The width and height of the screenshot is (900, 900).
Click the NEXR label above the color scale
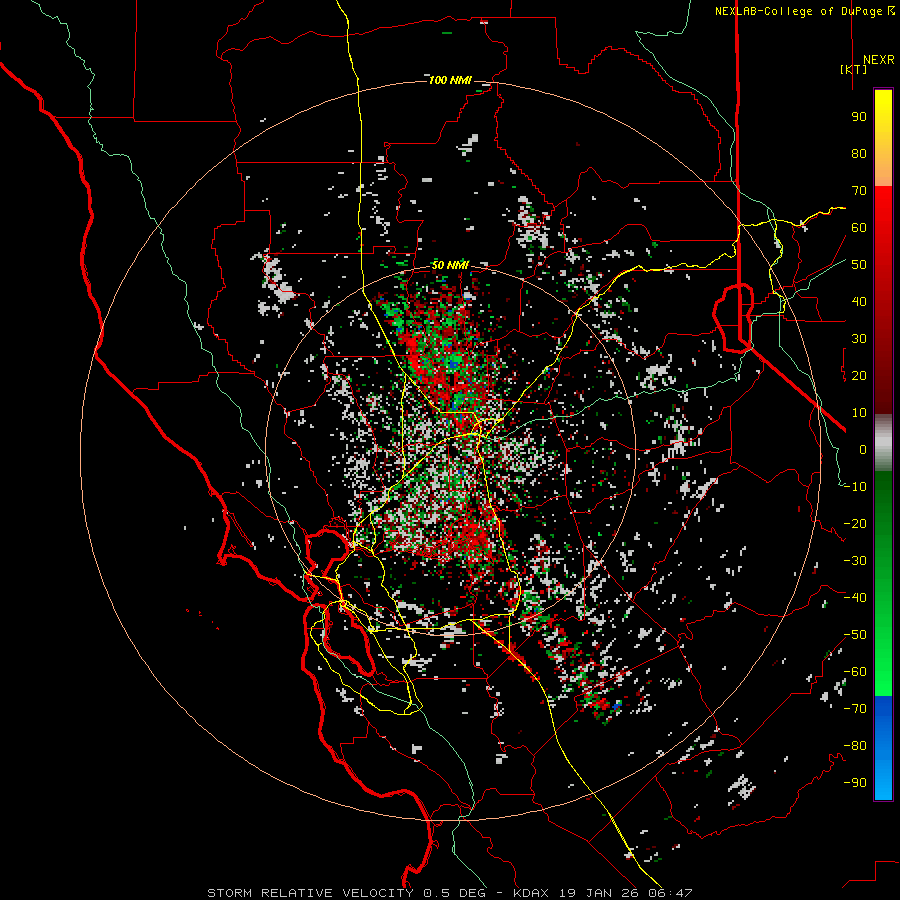pos(879,60)
